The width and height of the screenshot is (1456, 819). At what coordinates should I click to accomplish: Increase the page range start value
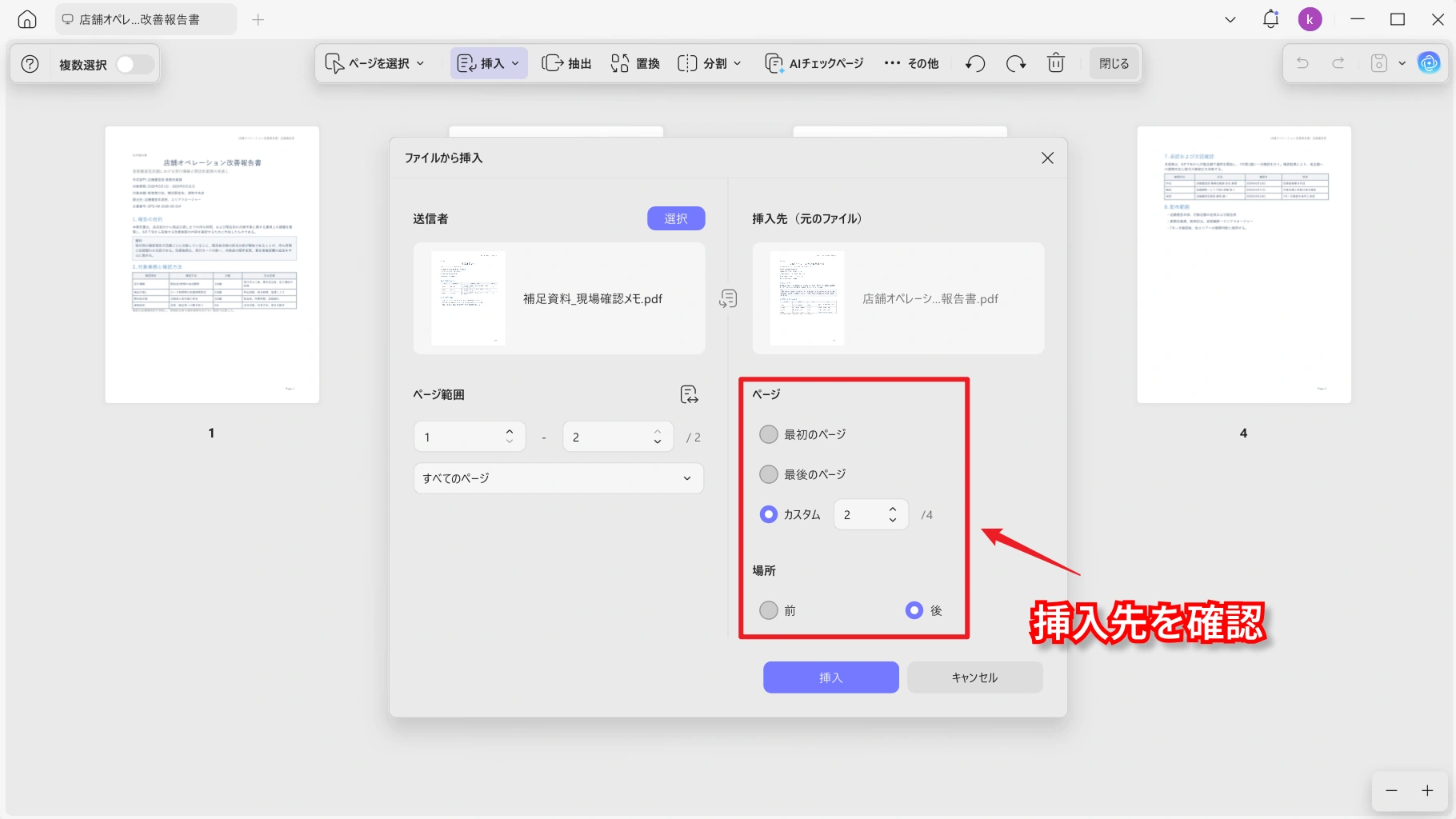point(510,431)
